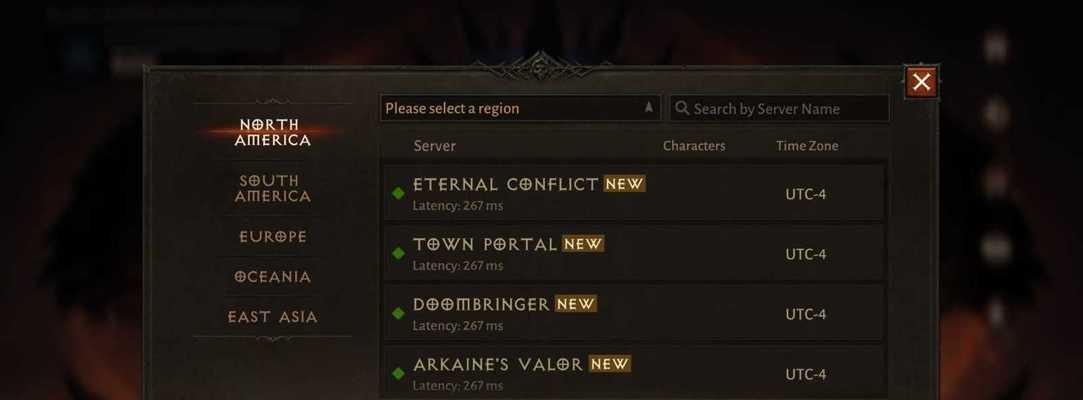The width and height of the screenshot is (1083, 400).
Task: Click the green diamond beside Arkaine's Valor
Action: coord(398,374)
